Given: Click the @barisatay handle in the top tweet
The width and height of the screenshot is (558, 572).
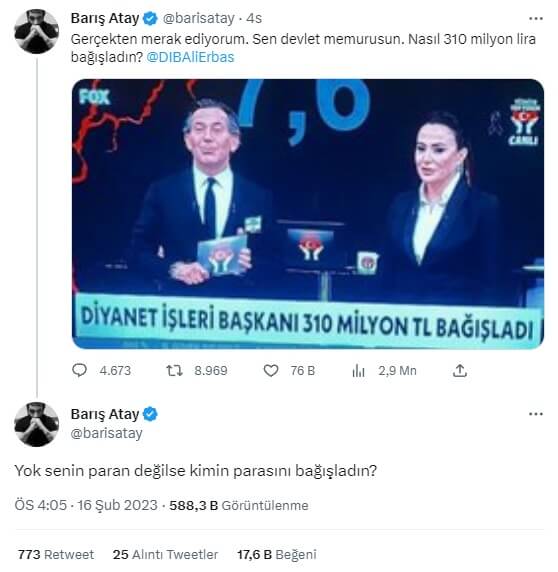Looking at the screenshot, I should click(198, 18).
